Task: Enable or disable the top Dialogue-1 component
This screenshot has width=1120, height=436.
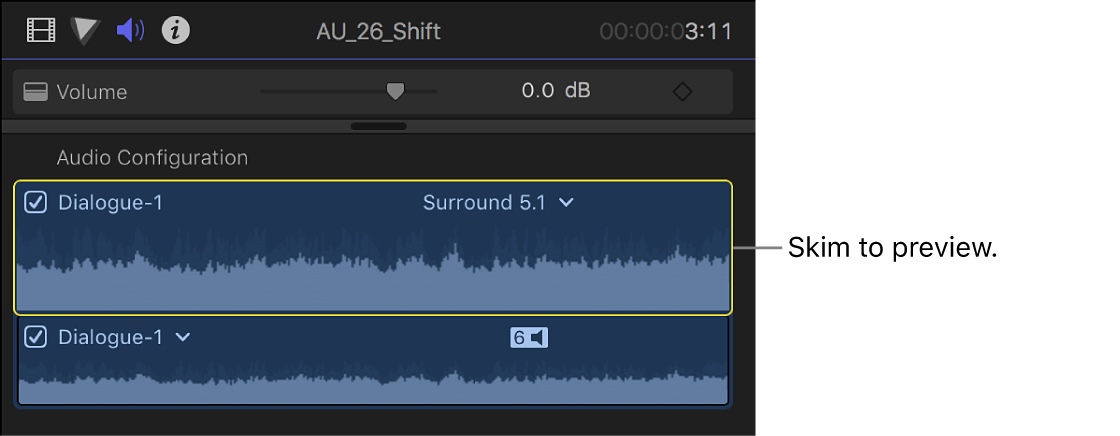Action: point(36,203)
